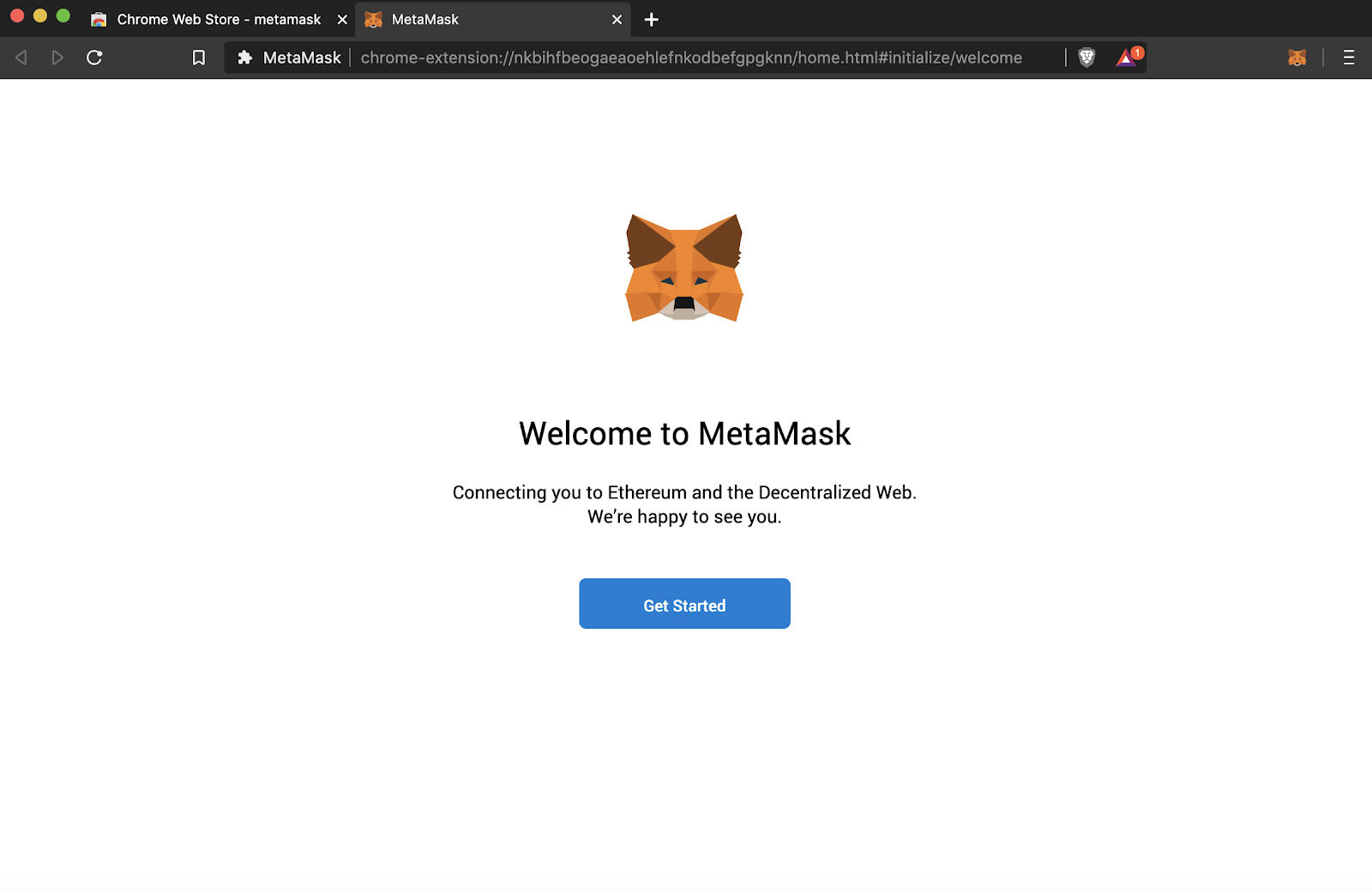Open the Brave Rewards triangle icon

click(x=1127, y=57)
